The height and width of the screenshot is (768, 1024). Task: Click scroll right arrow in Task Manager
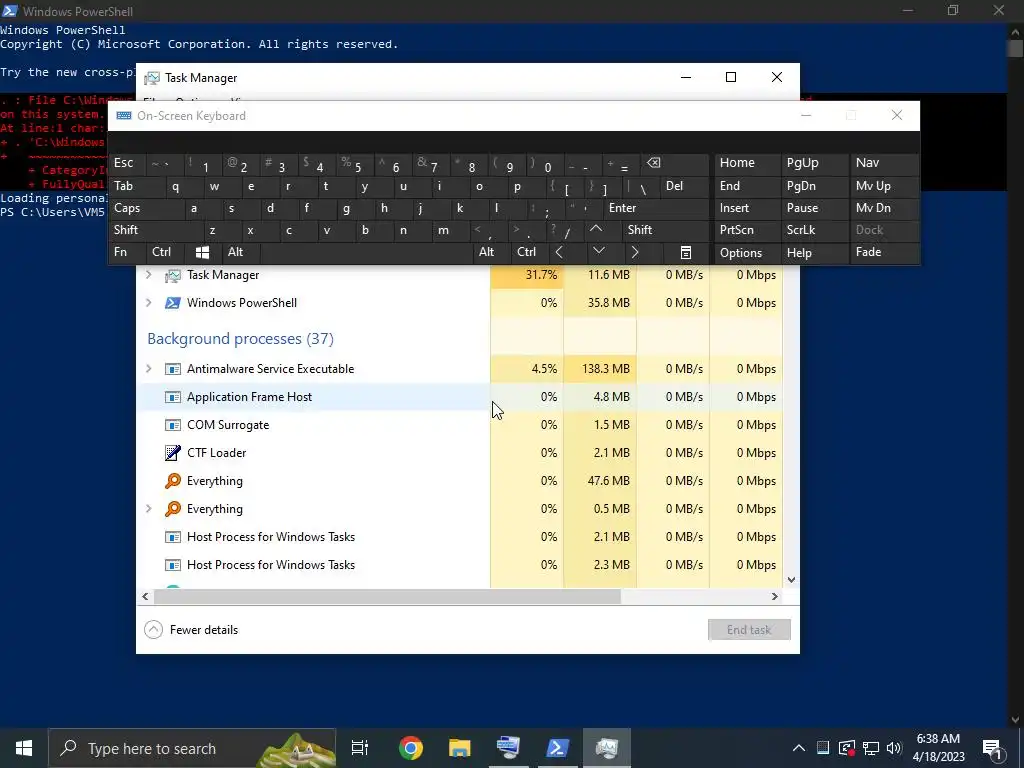click(775, 596)
